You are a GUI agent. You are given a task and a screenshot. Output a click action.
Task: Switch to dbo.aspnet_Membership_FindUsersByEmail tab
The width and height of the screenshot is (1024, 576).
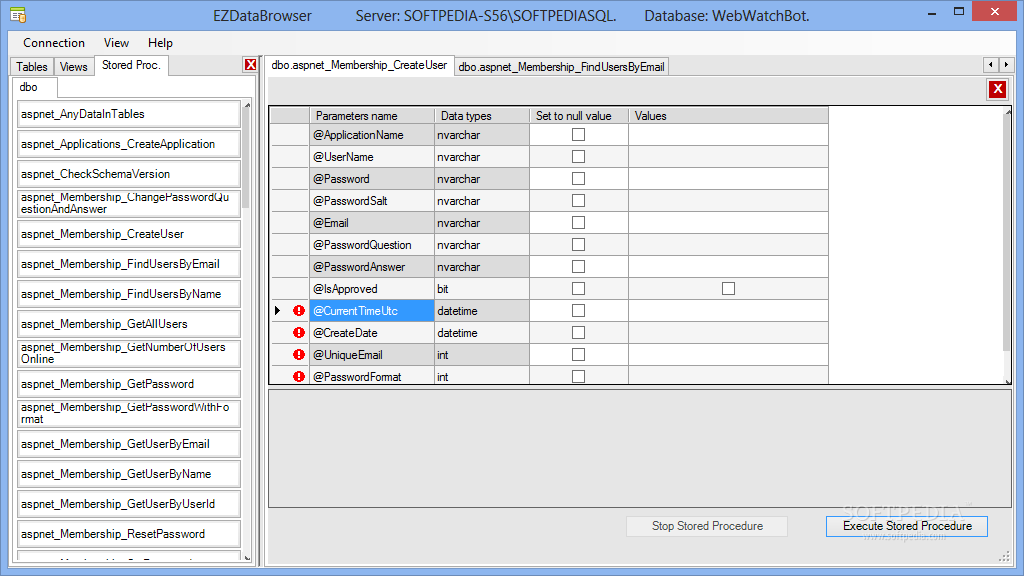point(562,67)
